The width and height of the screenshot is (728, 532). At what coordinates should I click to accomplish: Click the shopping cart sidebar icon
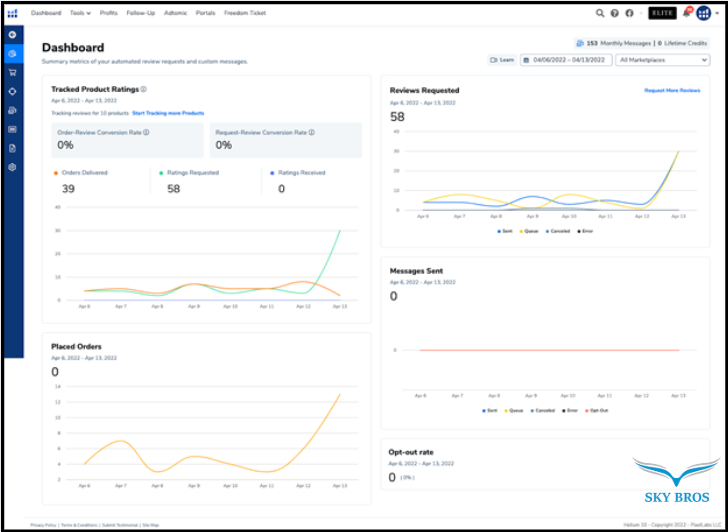[12, 72]
